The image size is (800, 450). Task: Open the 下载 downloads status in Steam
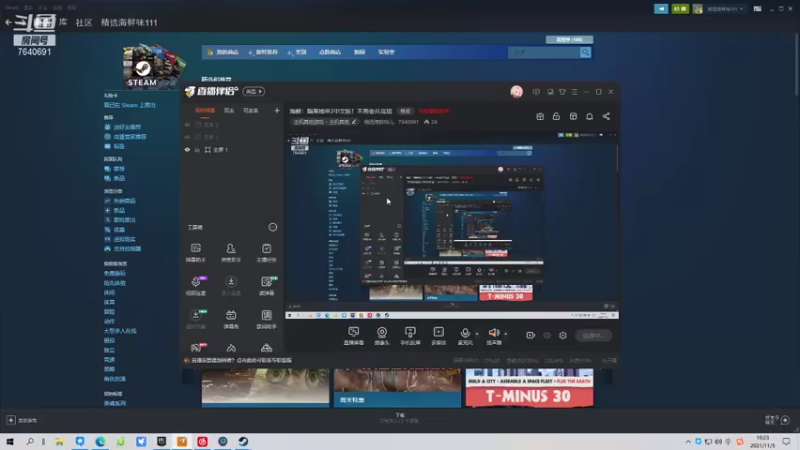point(399,418)
